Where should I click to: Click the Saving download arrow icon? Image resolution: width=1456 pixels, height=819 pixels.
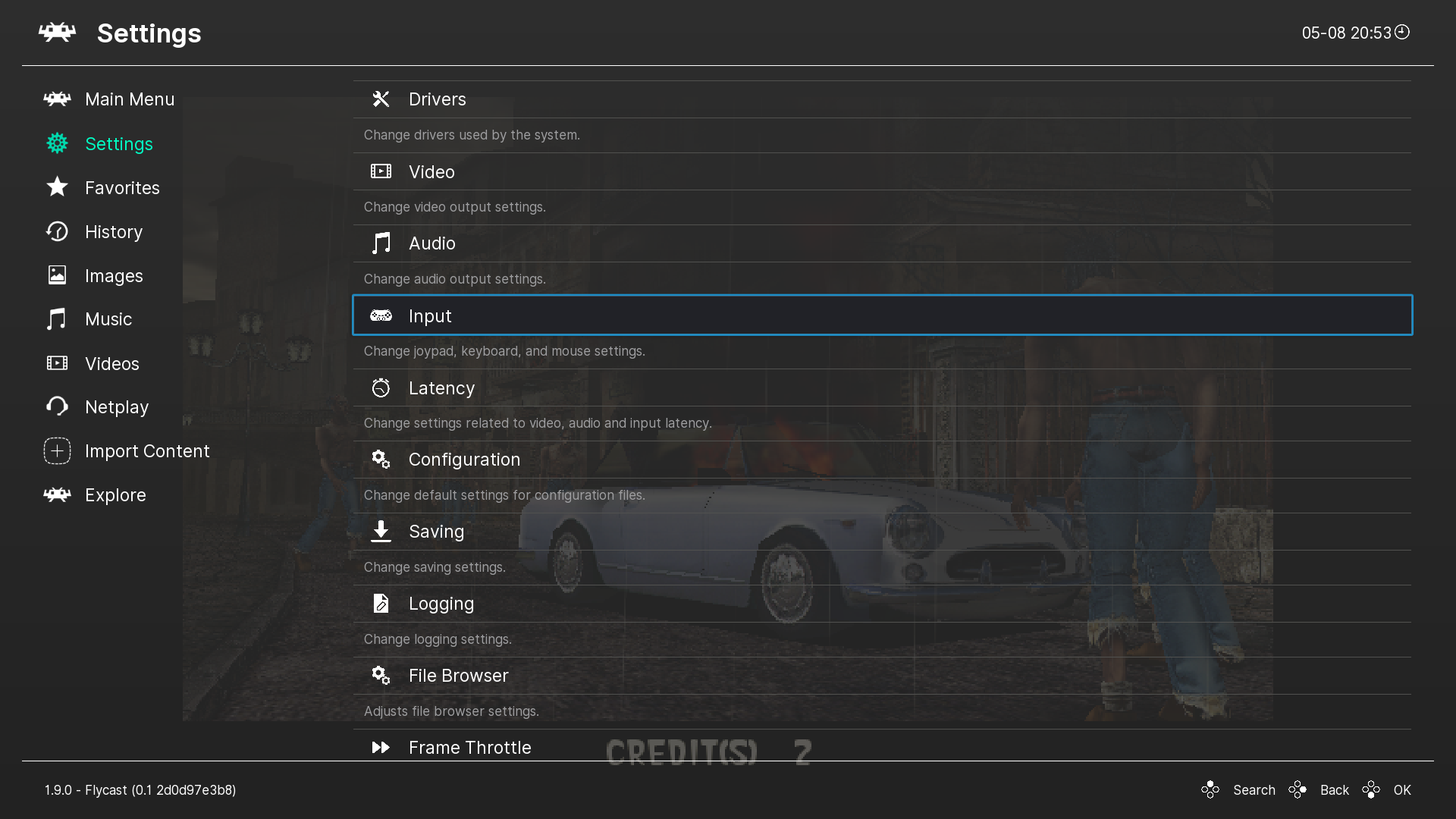coord(381,532)
